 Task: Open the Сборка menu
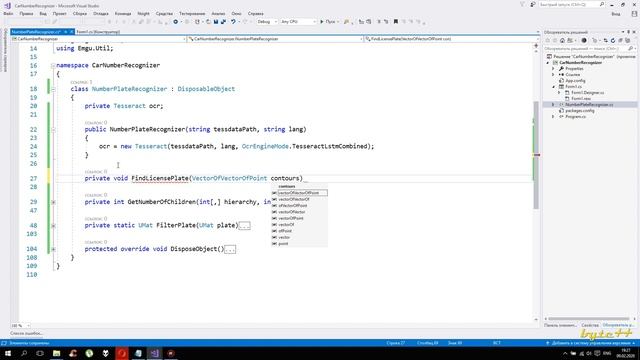pos(80,13)
